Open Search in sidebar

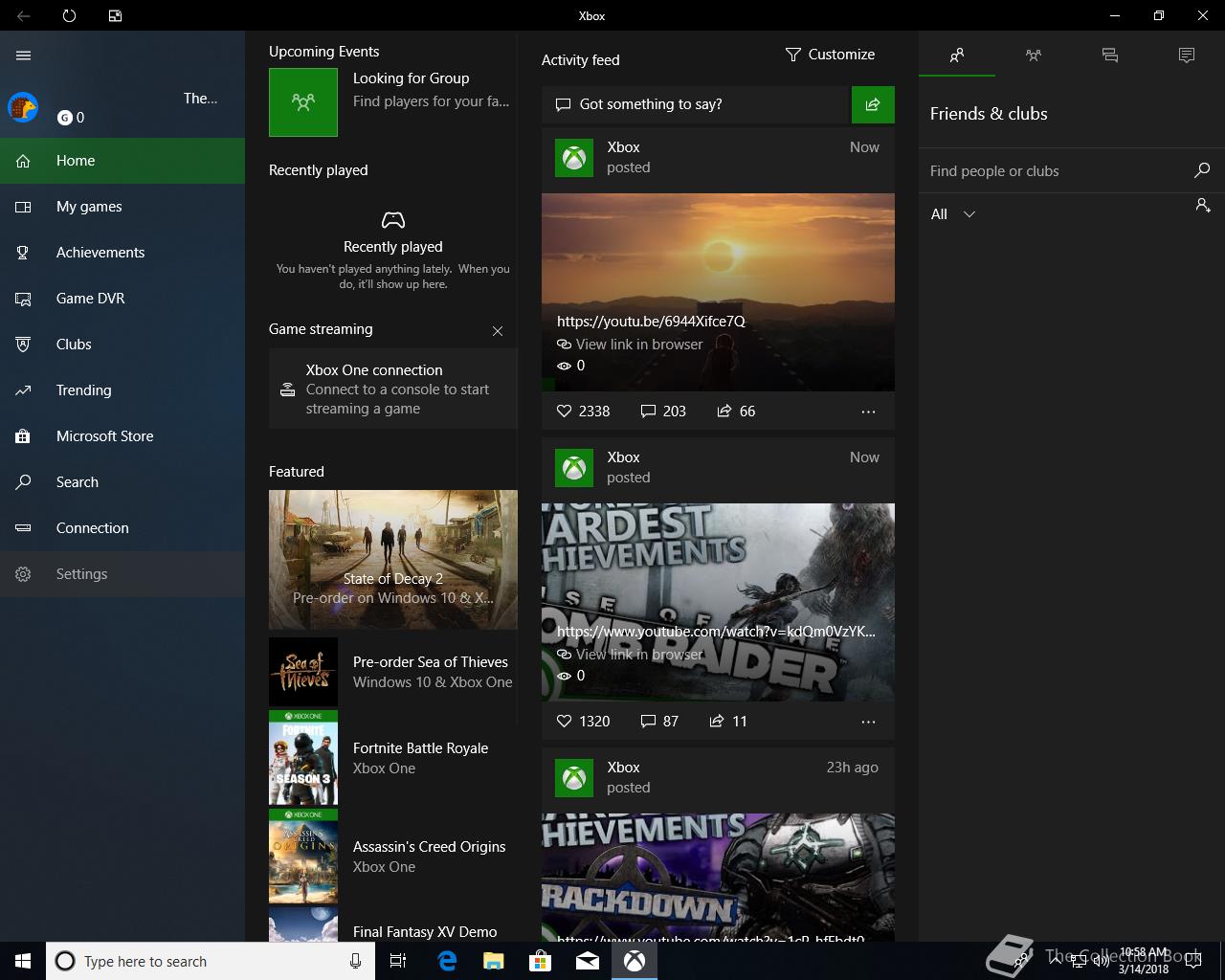(122, 482)
